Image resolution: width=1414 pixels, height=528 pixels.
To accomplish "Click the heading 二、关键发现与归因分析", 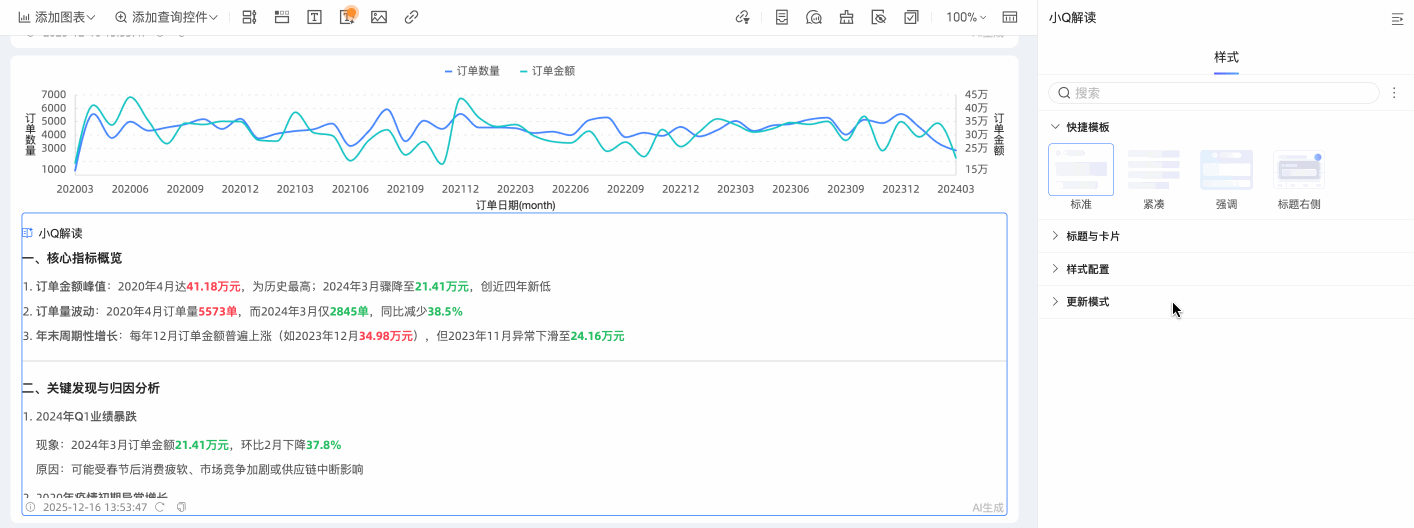I will click(x=90, y=388).
